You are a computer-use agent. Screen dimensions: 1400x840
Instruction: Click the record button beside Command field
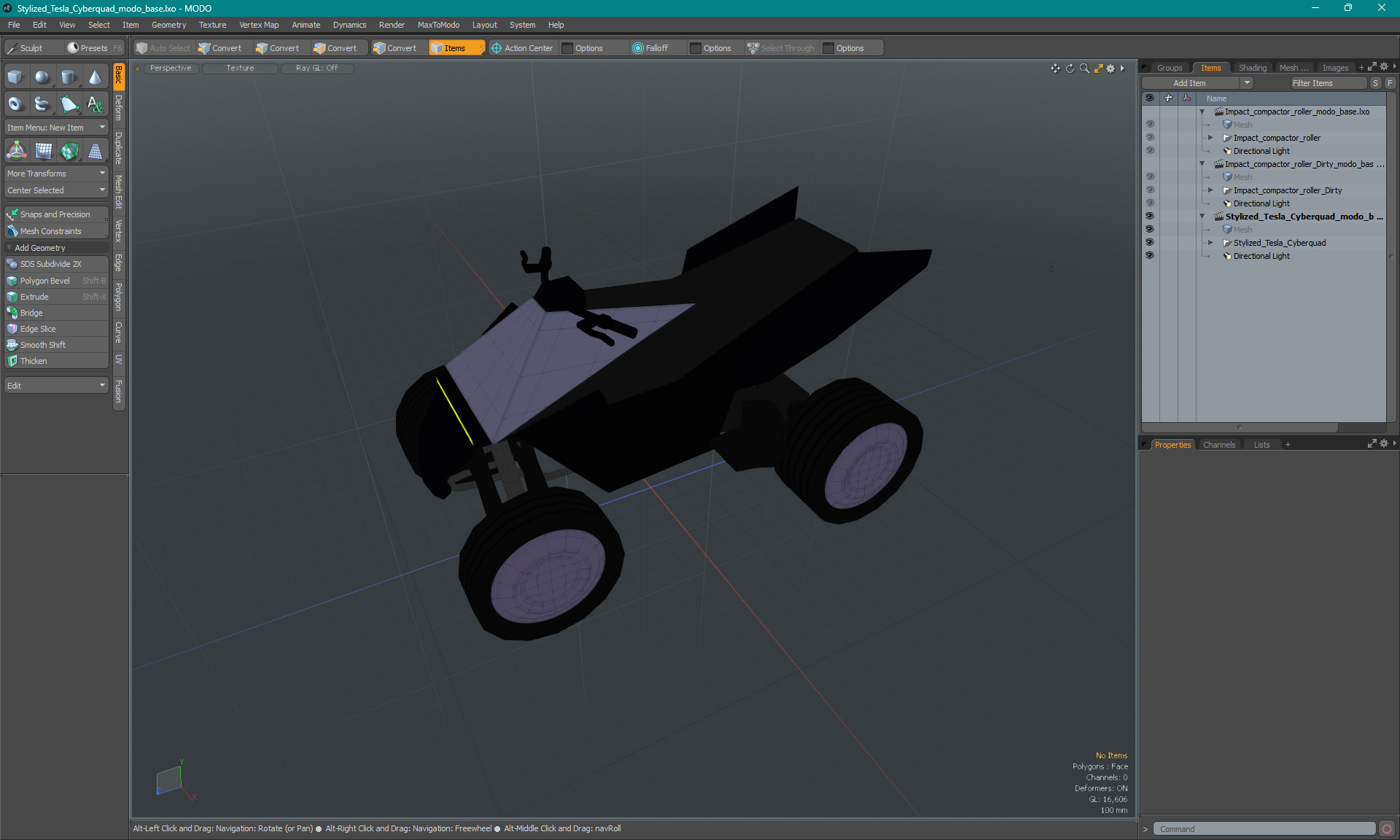point(1387,829)
